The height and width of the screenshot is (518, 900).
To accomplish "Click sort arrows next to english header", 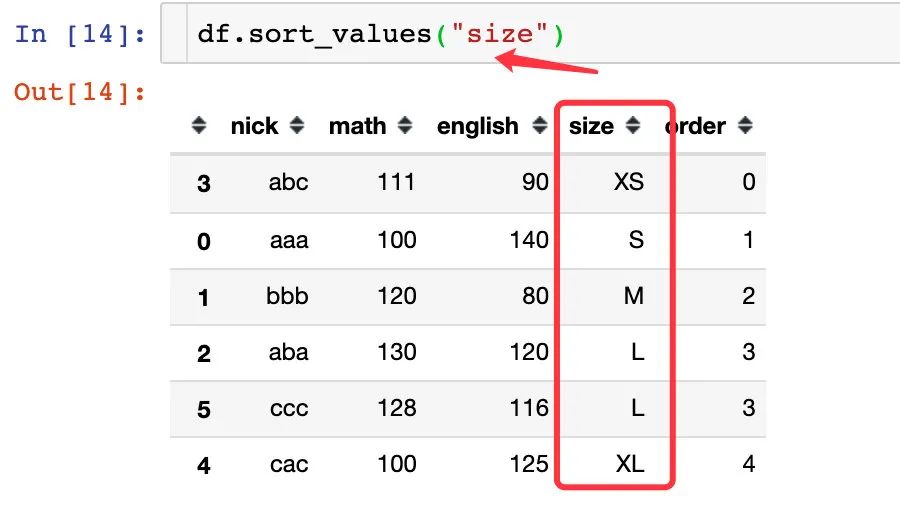I will pyautogui.click(x=540, y=125).
